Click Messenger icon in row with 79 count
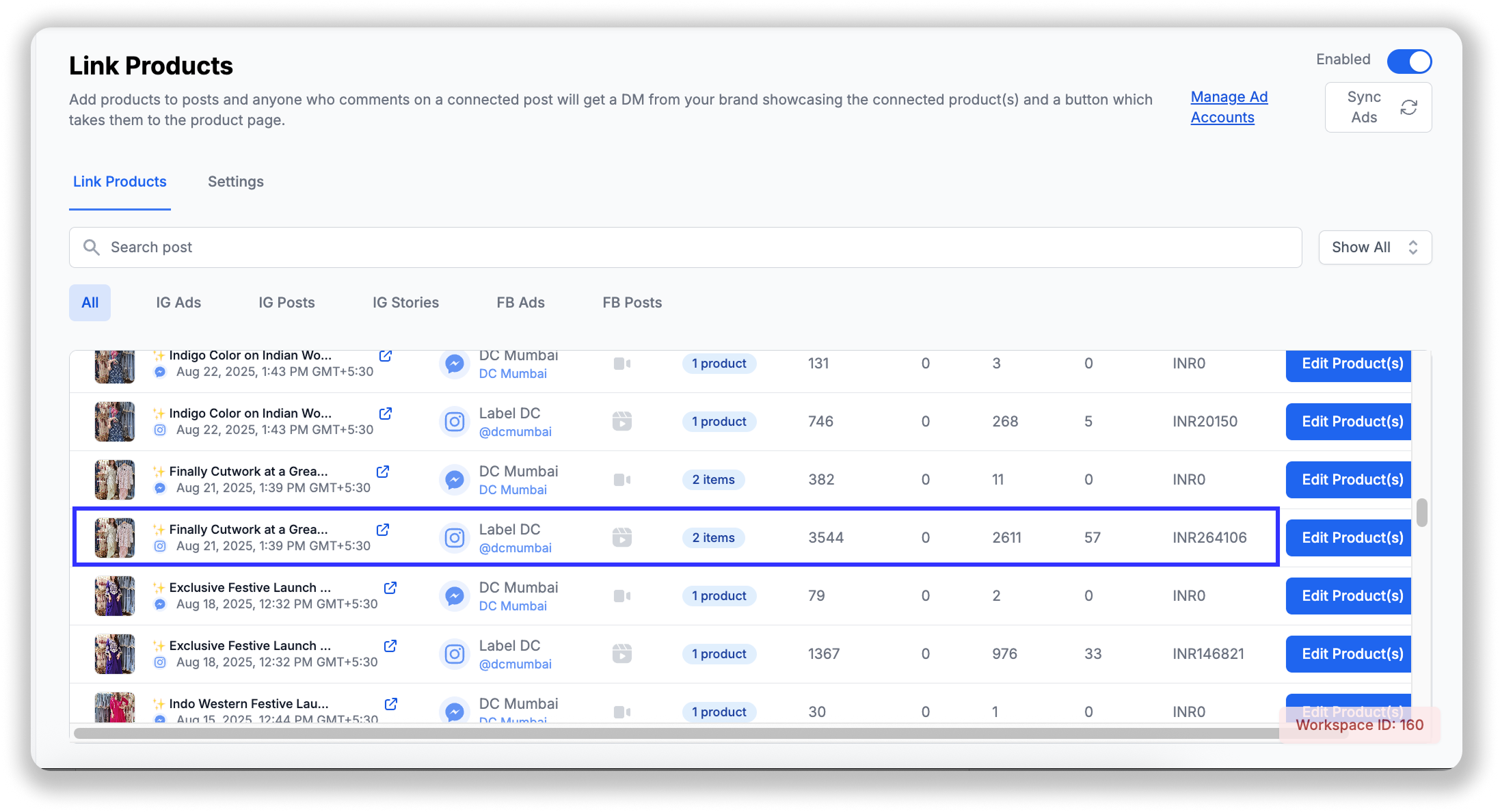Screen dimensions: 1500x812 point(455,596)
